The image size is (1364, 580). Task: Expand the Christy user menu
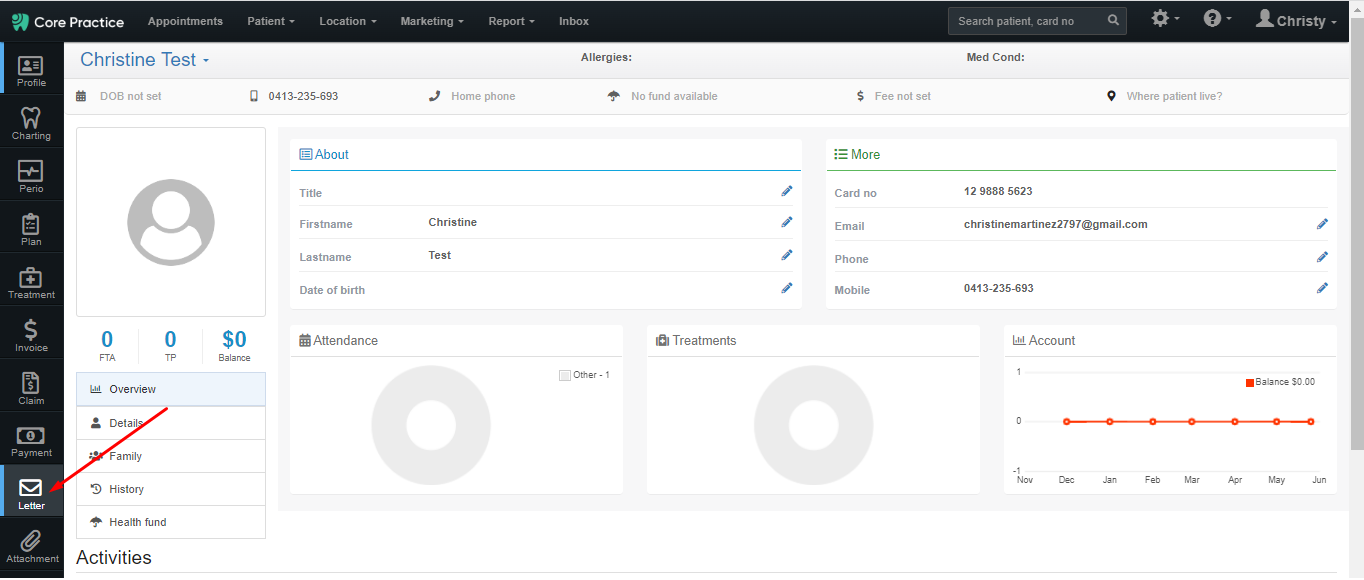(x=1296, y=20)
